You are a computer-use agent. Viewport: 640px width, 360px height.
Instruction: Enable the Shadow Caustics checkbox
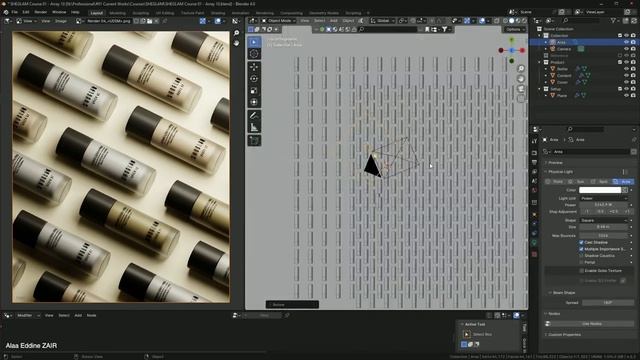(581, 256)
